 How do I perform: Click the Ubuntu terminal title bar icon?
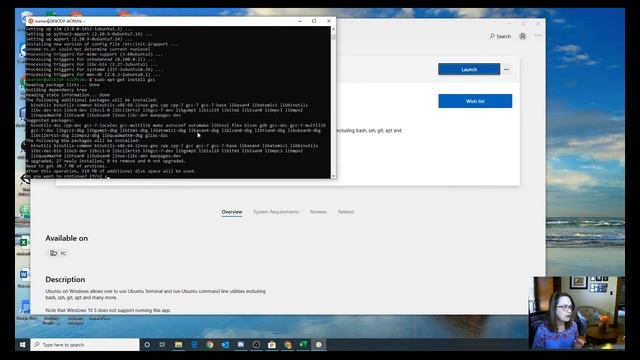31,21
